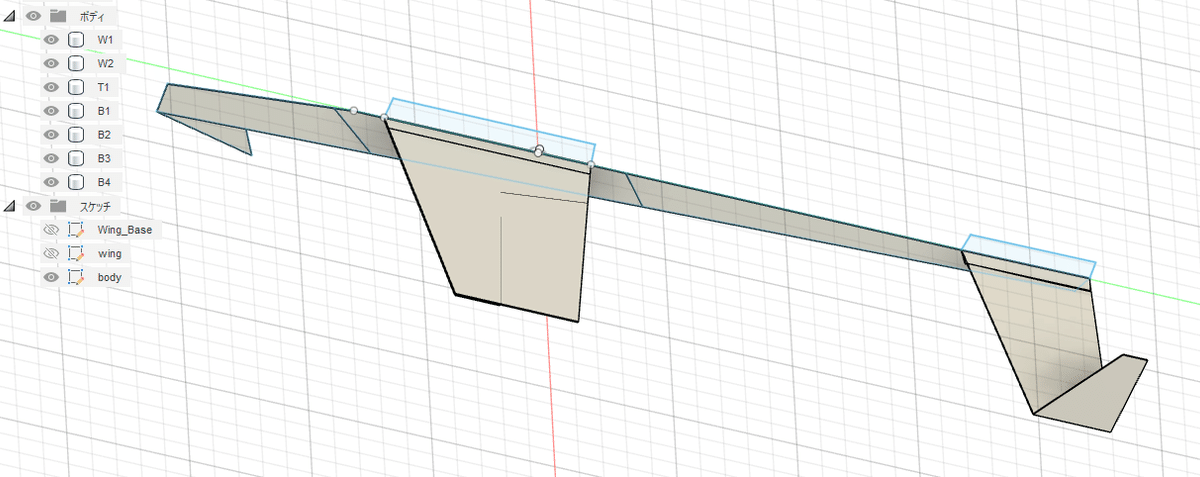The width and height of the screenshot is (1200, 477).
Task: Hide the ボディ folder with its eye icon
Action: [34, 16]
